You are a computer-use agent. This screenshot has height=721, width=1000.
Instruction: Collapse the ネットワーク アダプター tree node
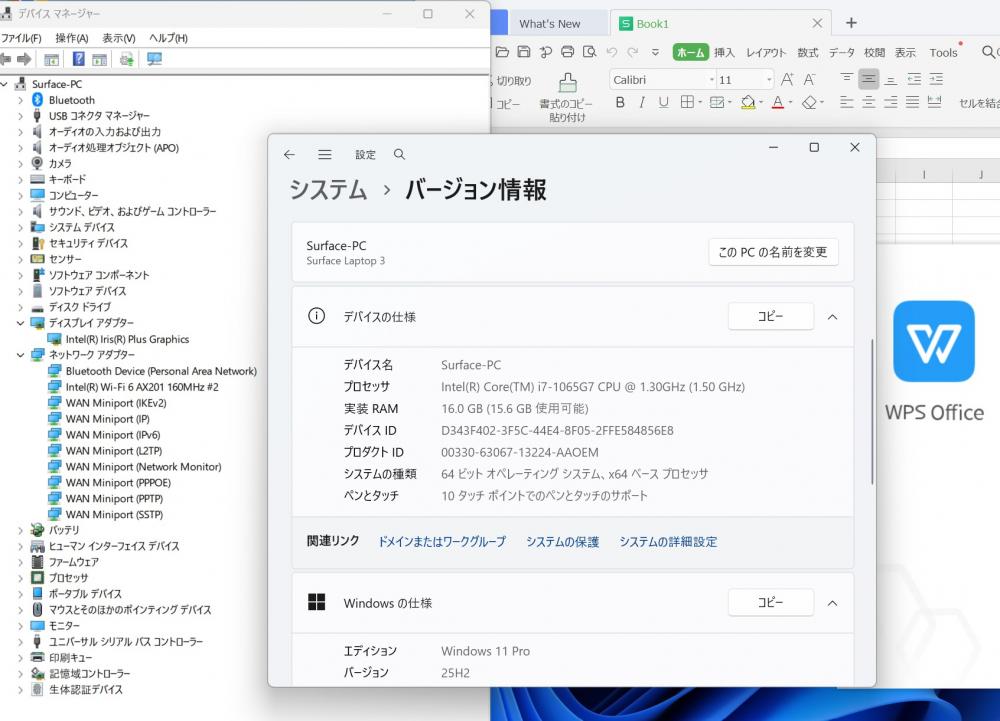20,355
